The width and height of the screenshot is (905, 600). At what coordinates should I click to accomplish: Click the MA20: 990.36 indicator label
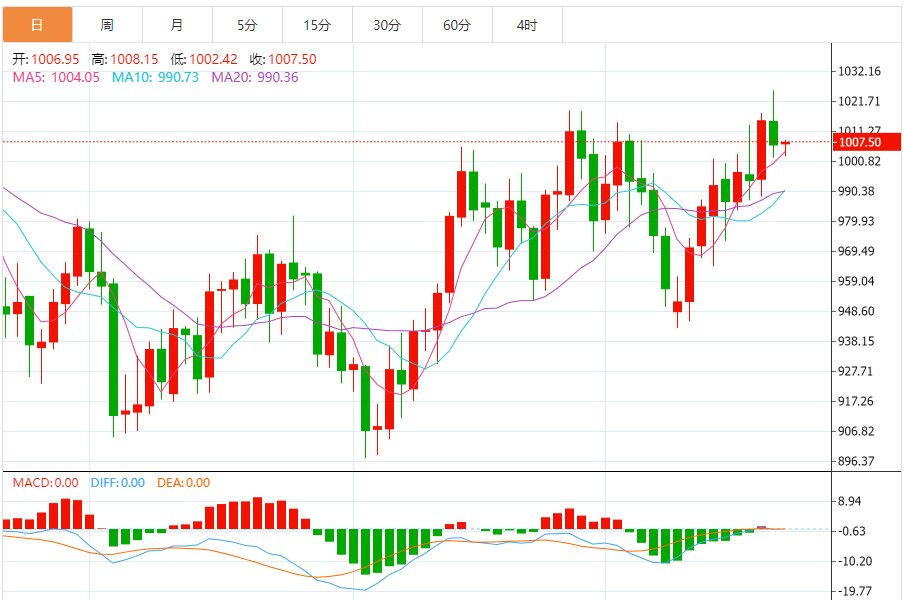(x=255, y=77)
